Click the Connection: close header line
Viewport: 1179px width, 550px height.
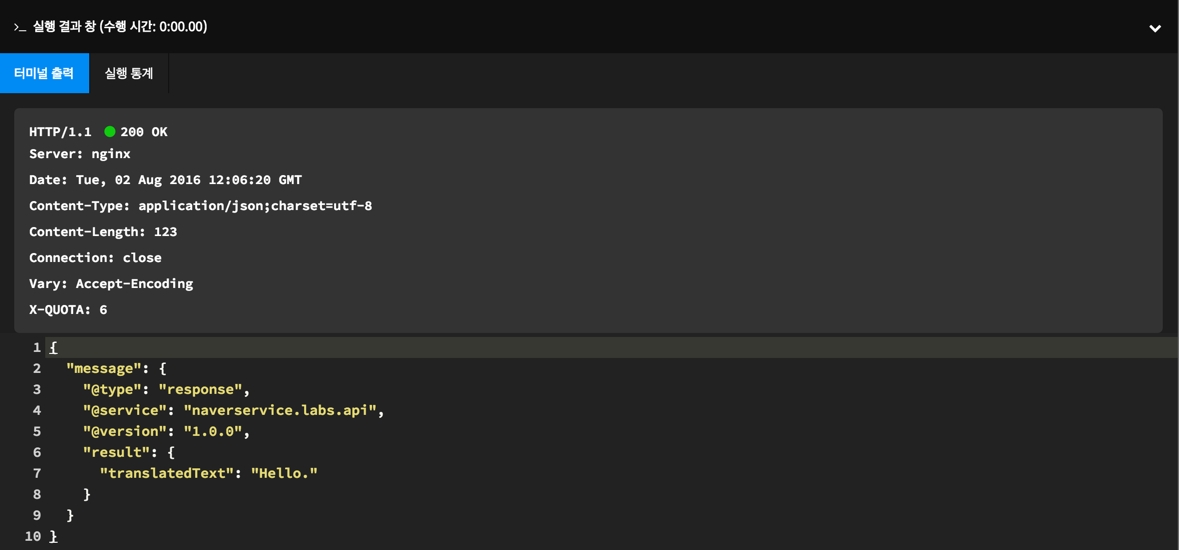point(95,258)
